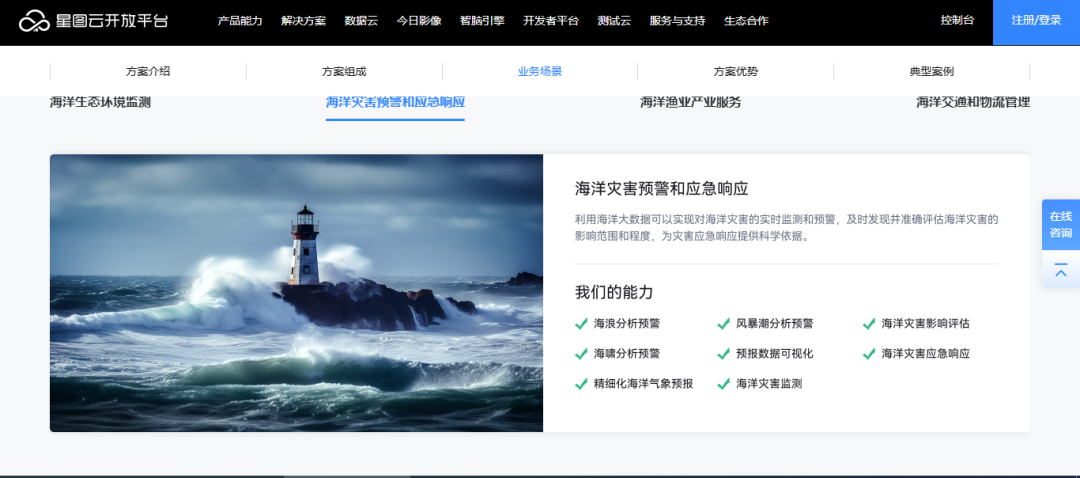Click checkmark icon beside 预报数据可视化

(x=723, y=354)
